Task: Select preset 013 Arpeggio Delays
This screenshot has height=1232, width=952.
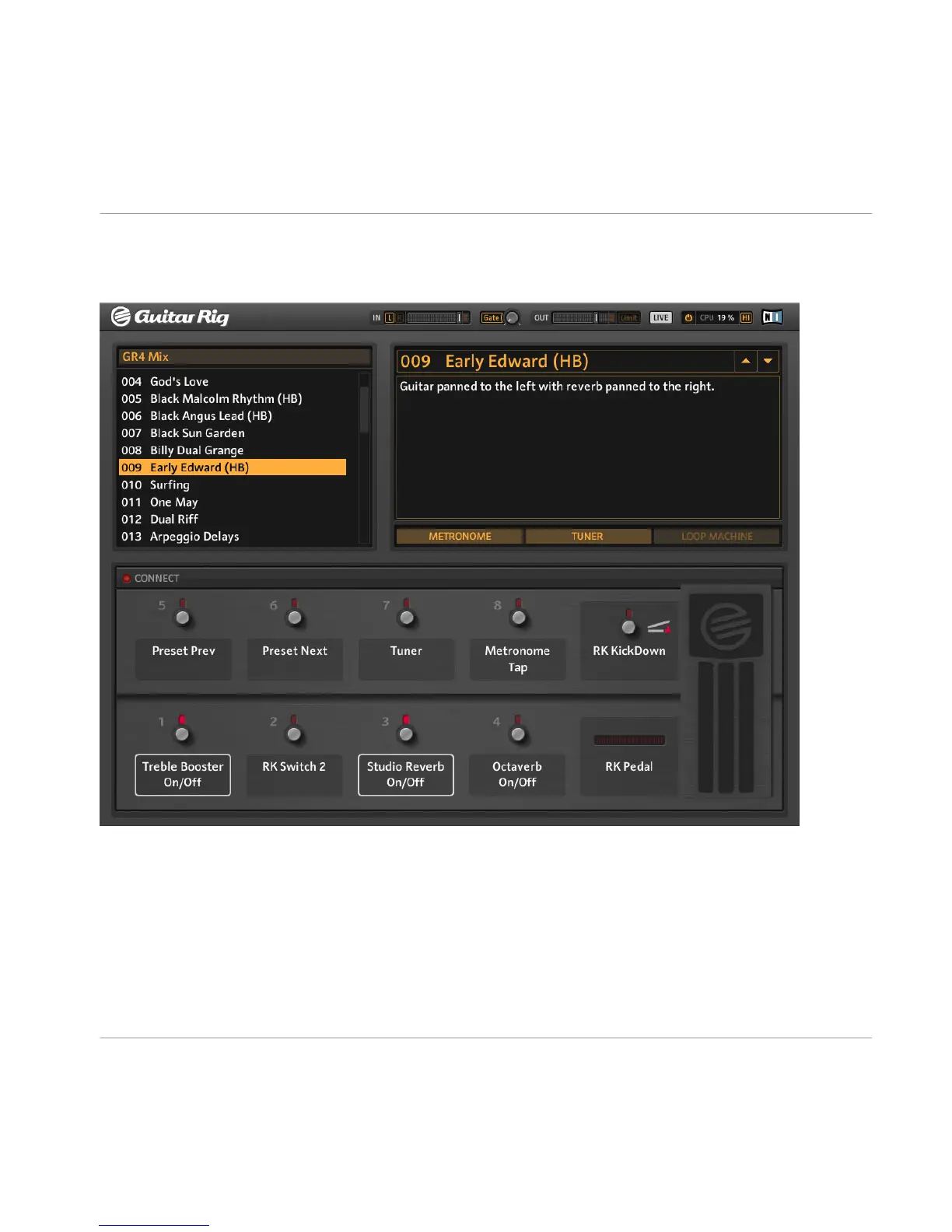Action: point(233,537)
